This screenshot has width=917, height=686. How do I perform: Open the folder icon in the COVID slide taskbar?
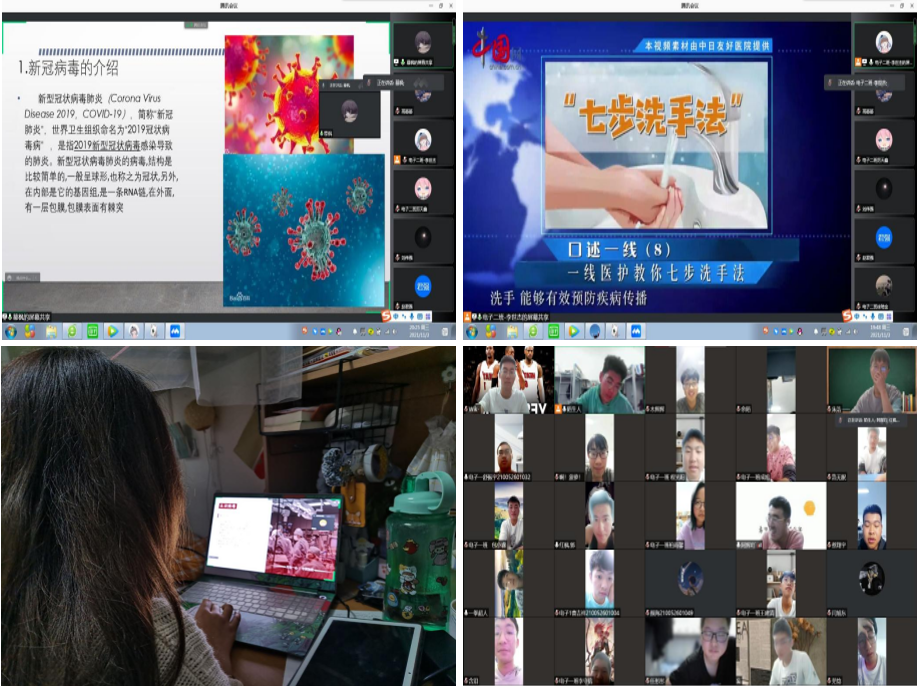[51, 331]
